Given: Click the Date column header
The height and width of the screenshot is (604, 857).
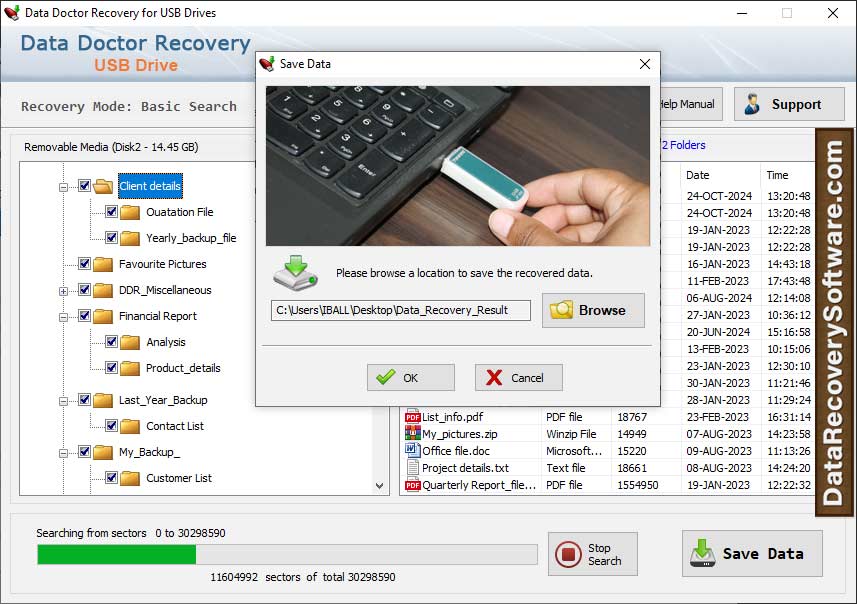Looking at the screenshot, I should (698, 175).
